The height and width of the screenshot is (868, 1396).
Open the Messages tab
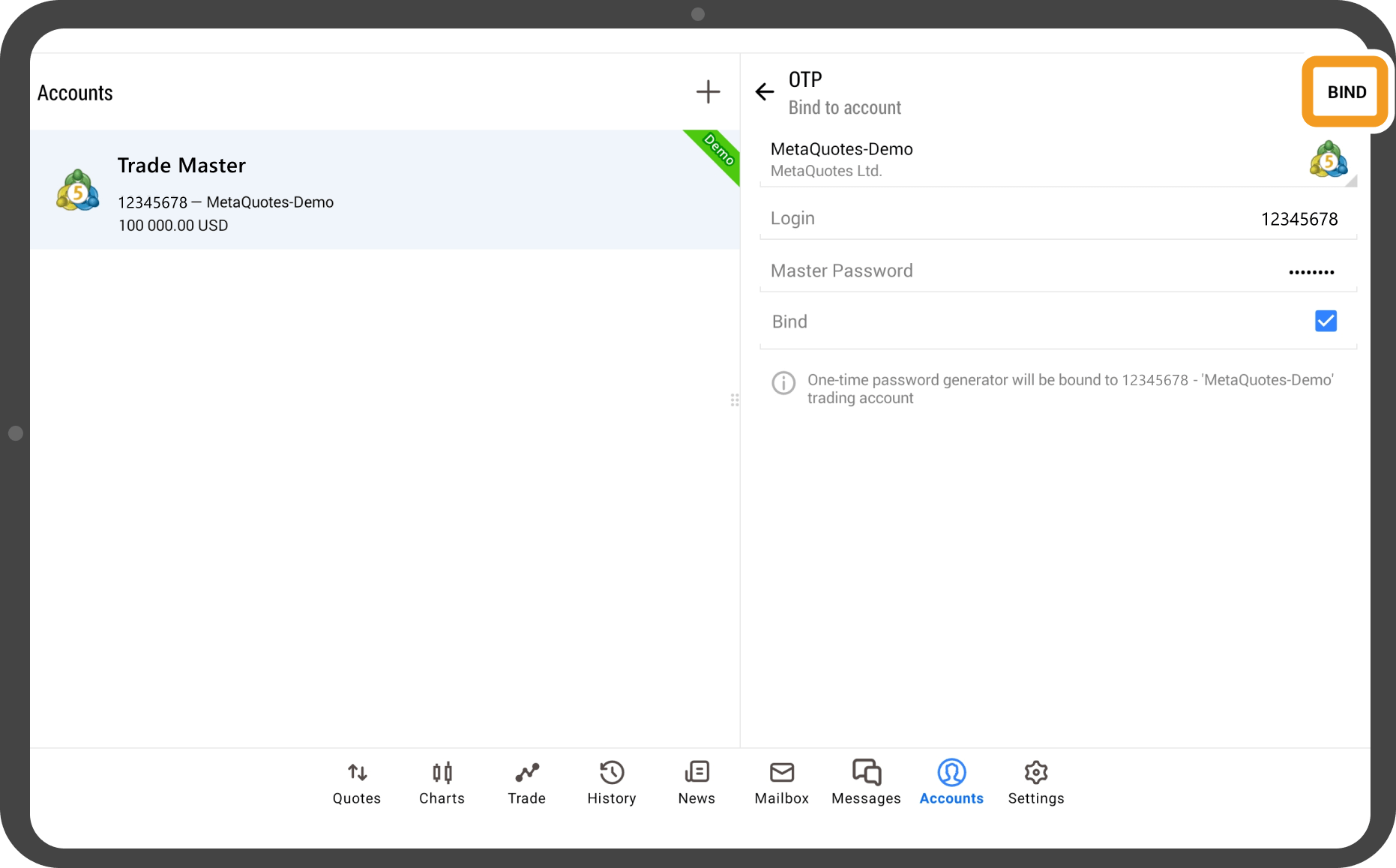click(866, 783)
